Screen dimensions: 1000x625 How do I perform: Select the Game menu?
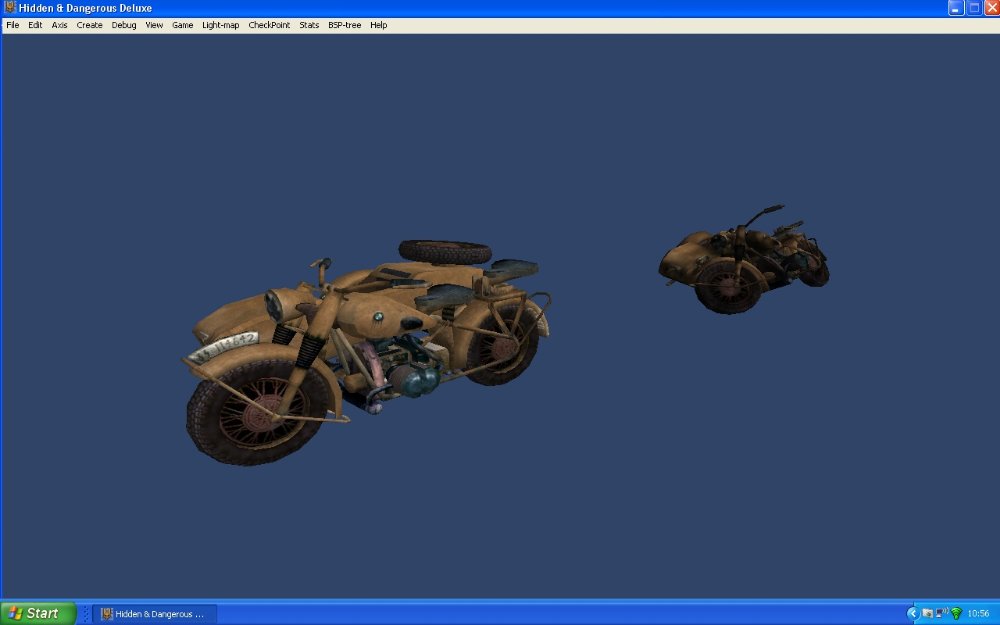click(183, 25)
